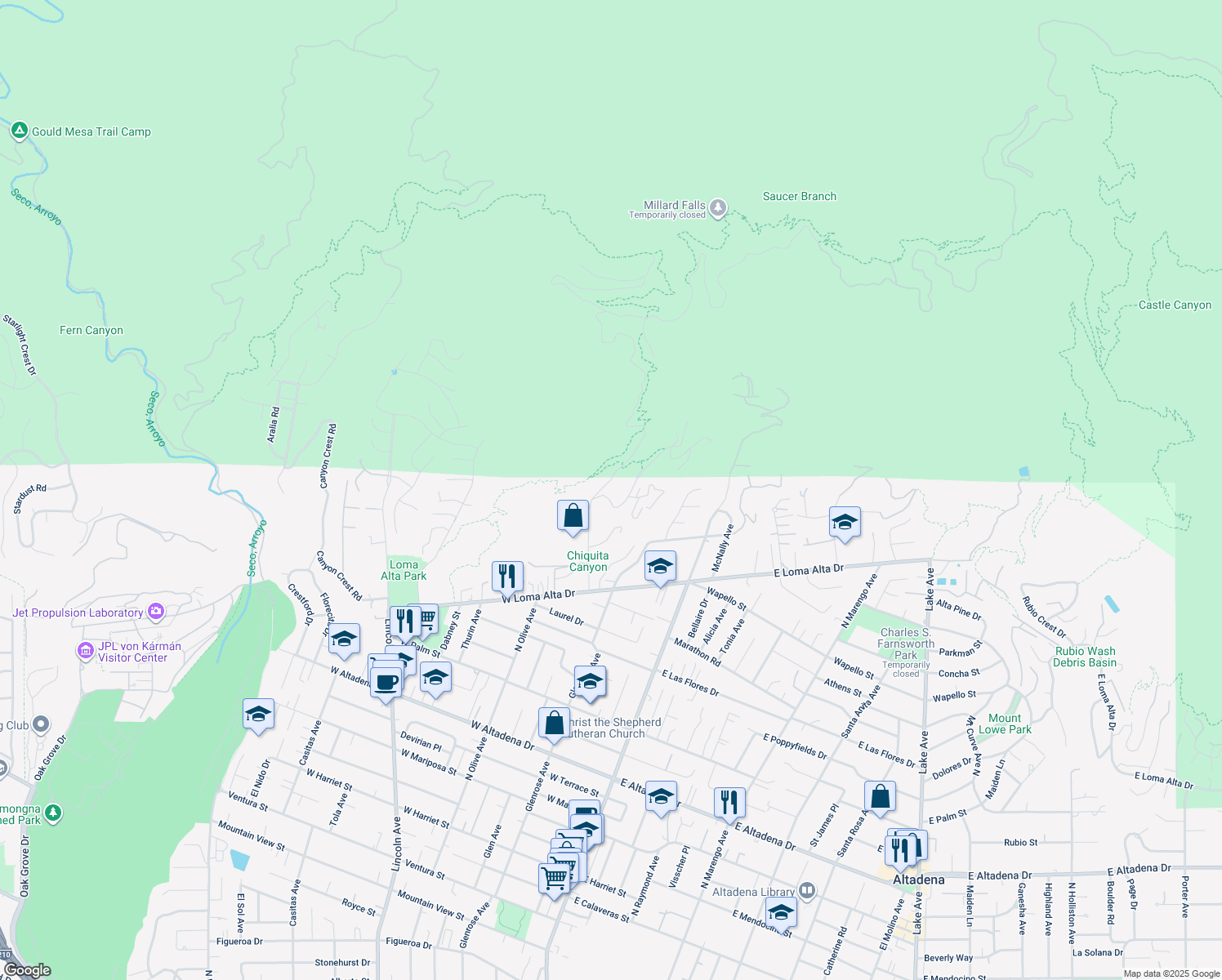This screenshot has width=1222, height=980.
Task: Click the Millard Falls photo marker
Action: (x=716, y=209)
